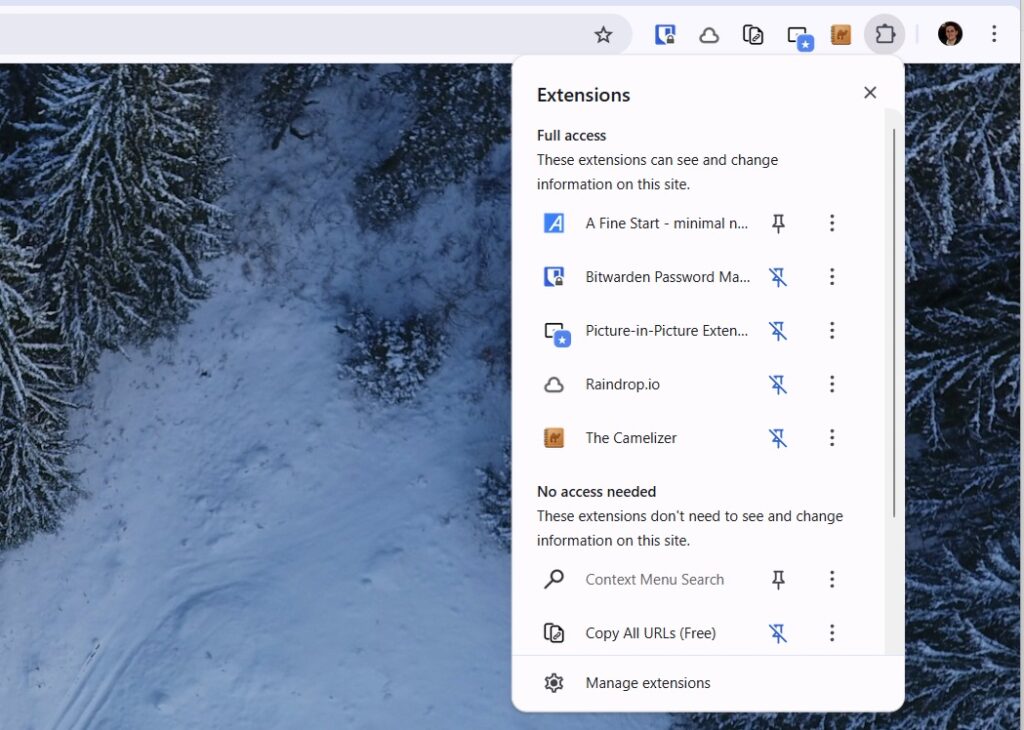Click the Bitwarden shield icon in the list
This screenshot has height=730, width=1024.
tap(554, 277)
